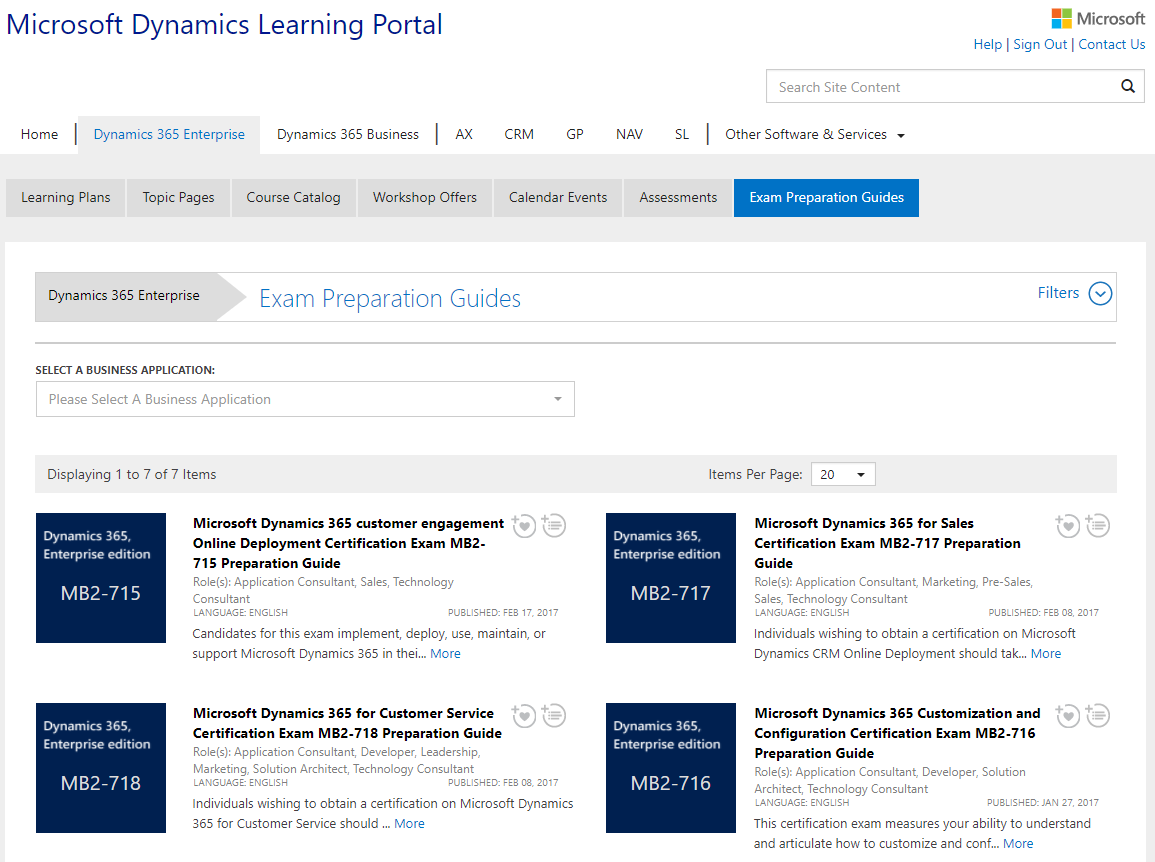The width and height of the screenshot is (1155, 862).
Task: Open the Select A Business Application dropdown
Action: (x=305, y=399)
